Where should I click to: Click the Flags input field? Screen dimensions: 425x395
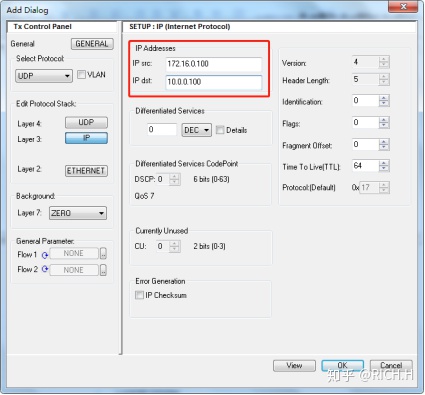[x=366, y=123]
